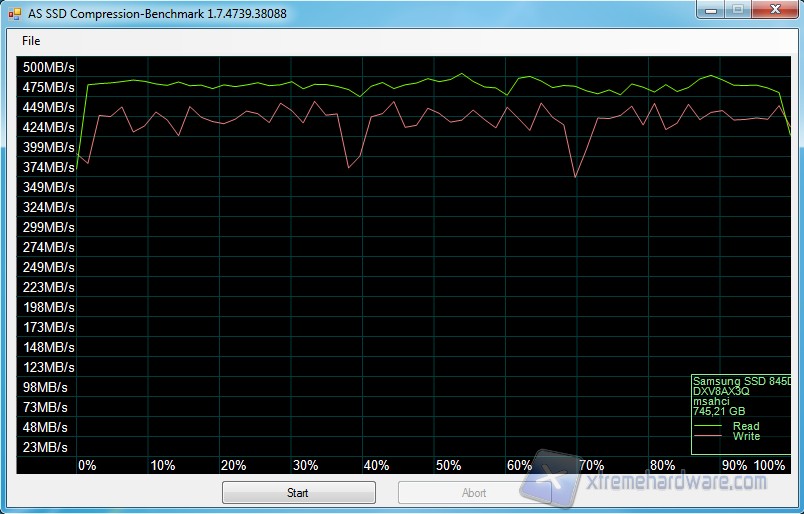Click the 23MB/s y-axis label
The width and height of the screenshot is (804, 514).
(46, 447)
